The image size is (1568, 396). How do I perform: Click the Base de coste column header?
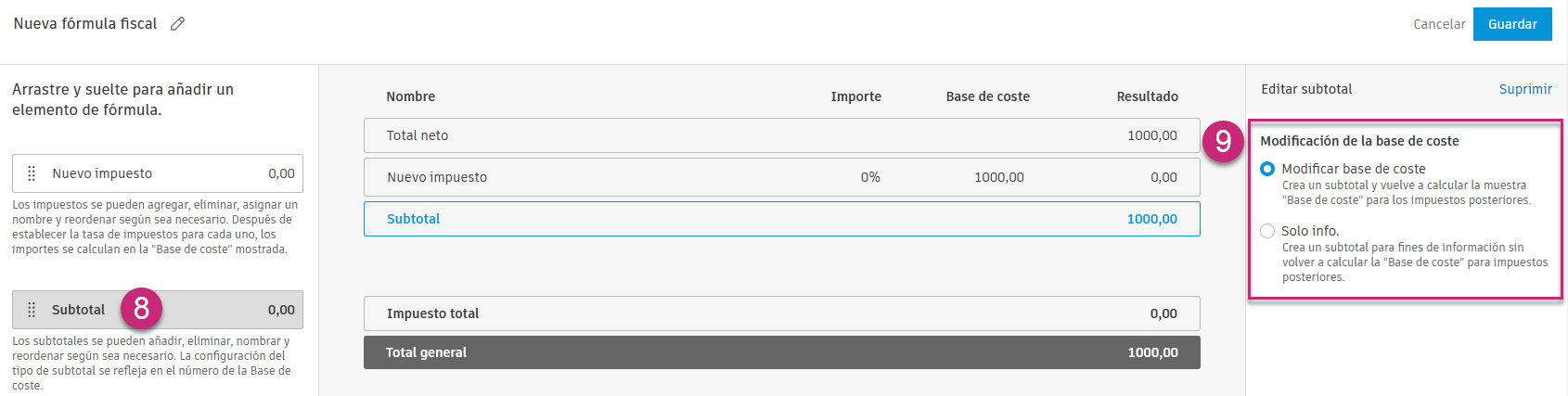(987, 96)
